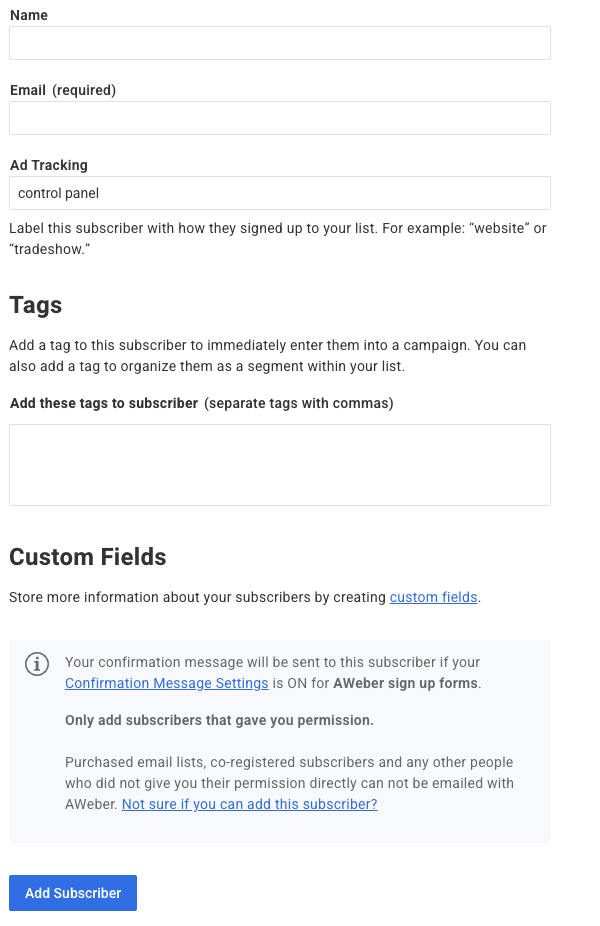
Task: Click the Ad Tracking label
Action: (x=48, y=165)
